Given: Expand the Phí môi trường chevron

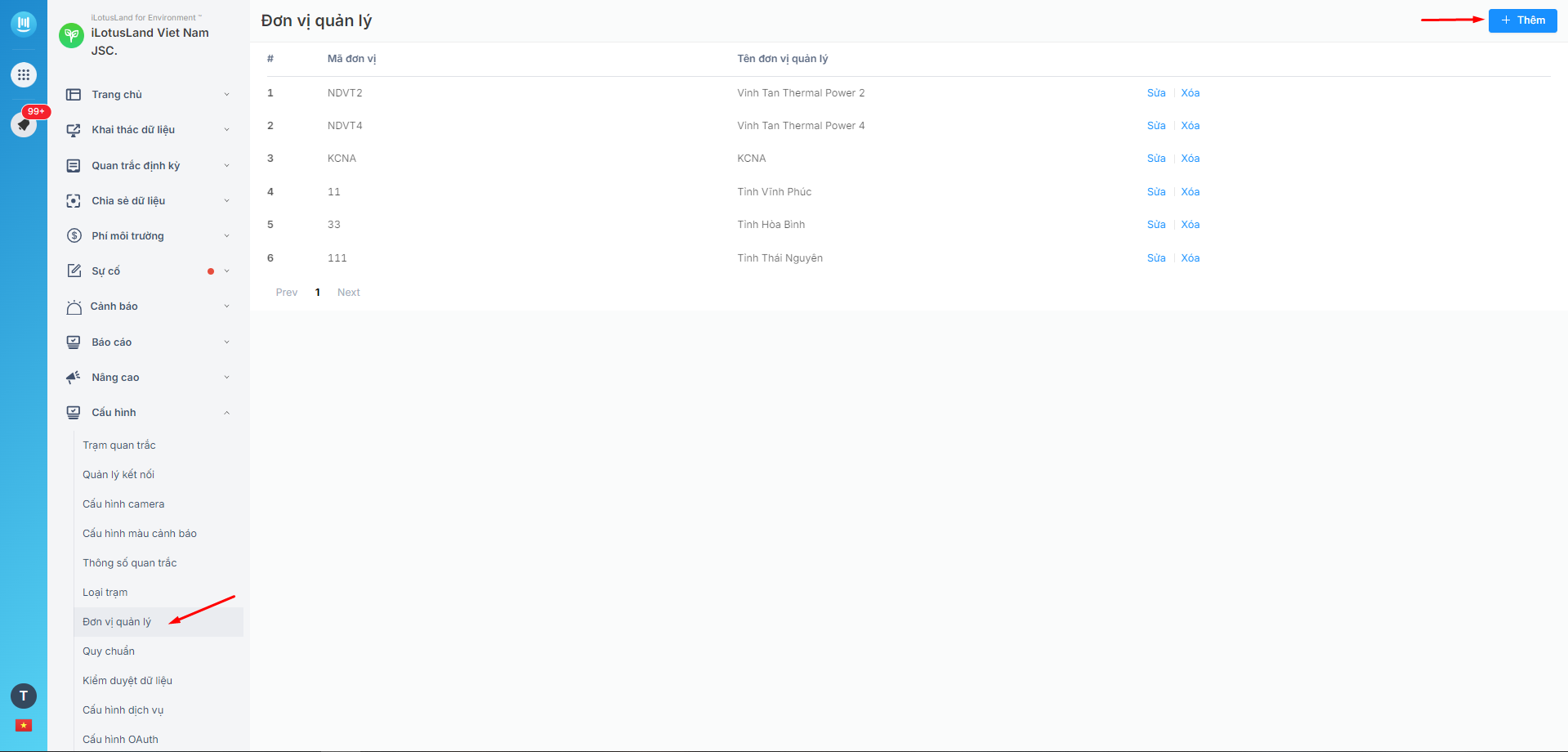Looking at the screenshot, I should [x=226, y=236].
